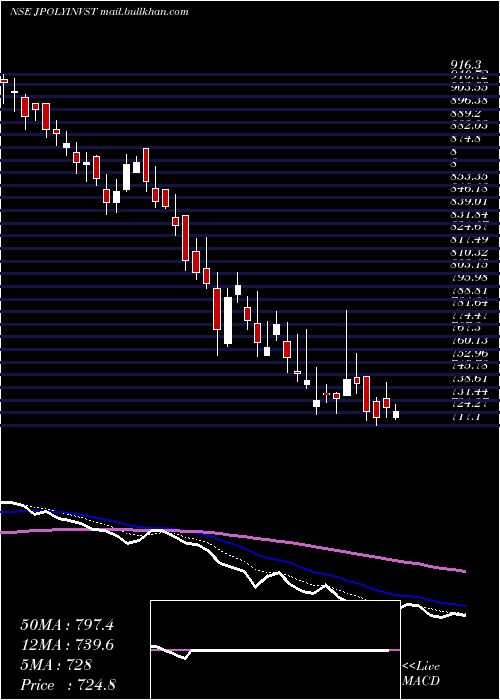Click the 5MA : 728 readout

click(56, 665)
